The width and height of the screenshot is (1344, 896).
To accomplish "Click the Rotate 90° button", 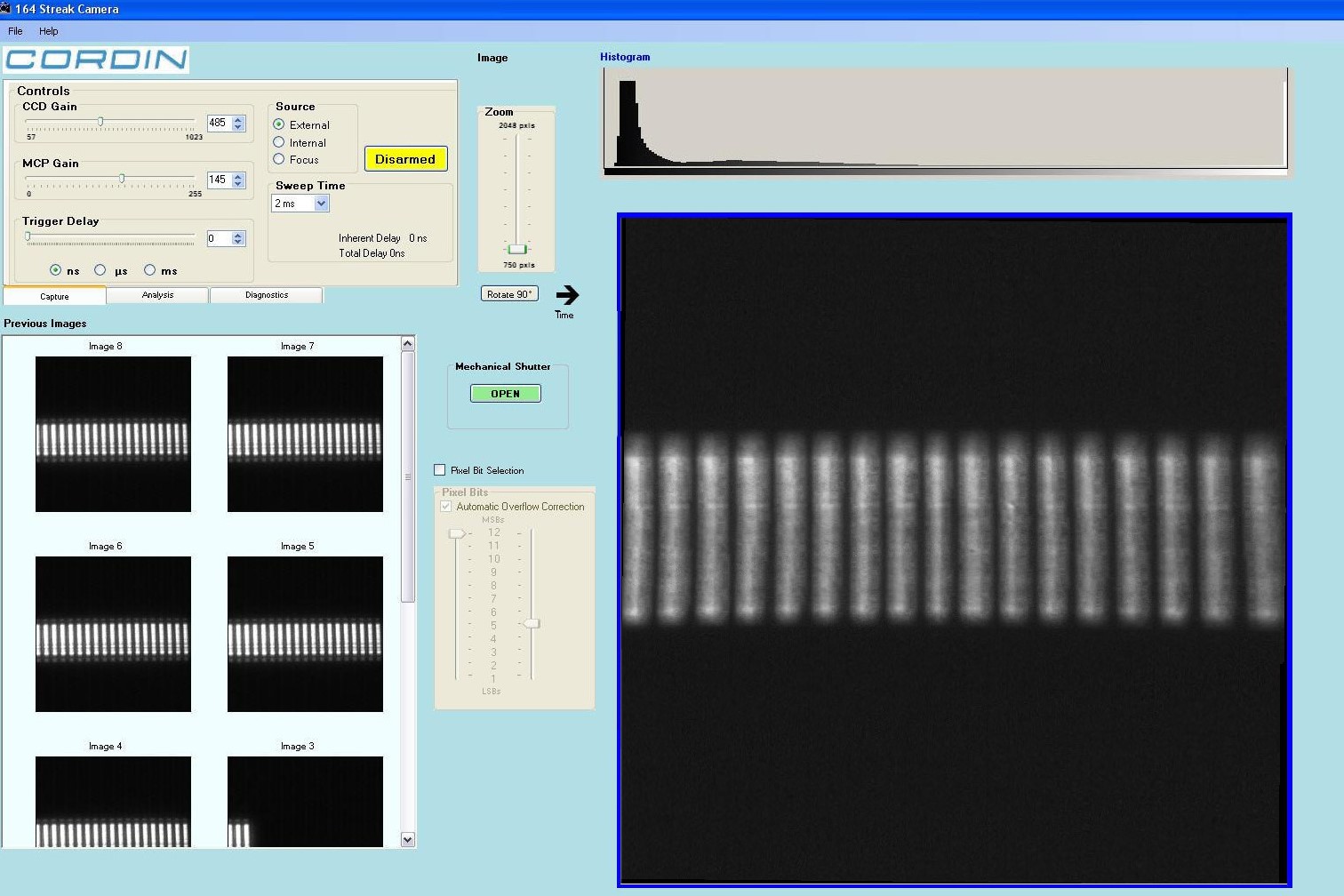I will point(509,294).
